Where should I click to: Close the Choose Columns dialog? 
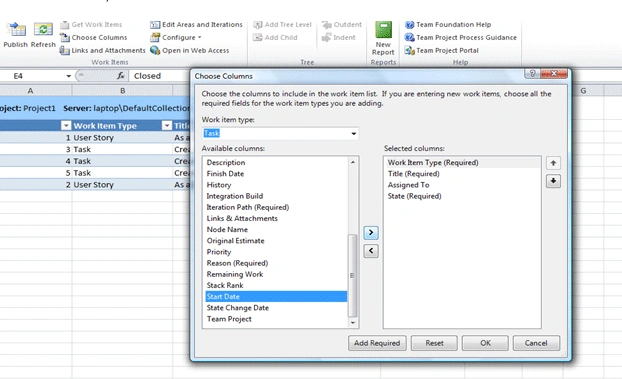coord(554,74)
